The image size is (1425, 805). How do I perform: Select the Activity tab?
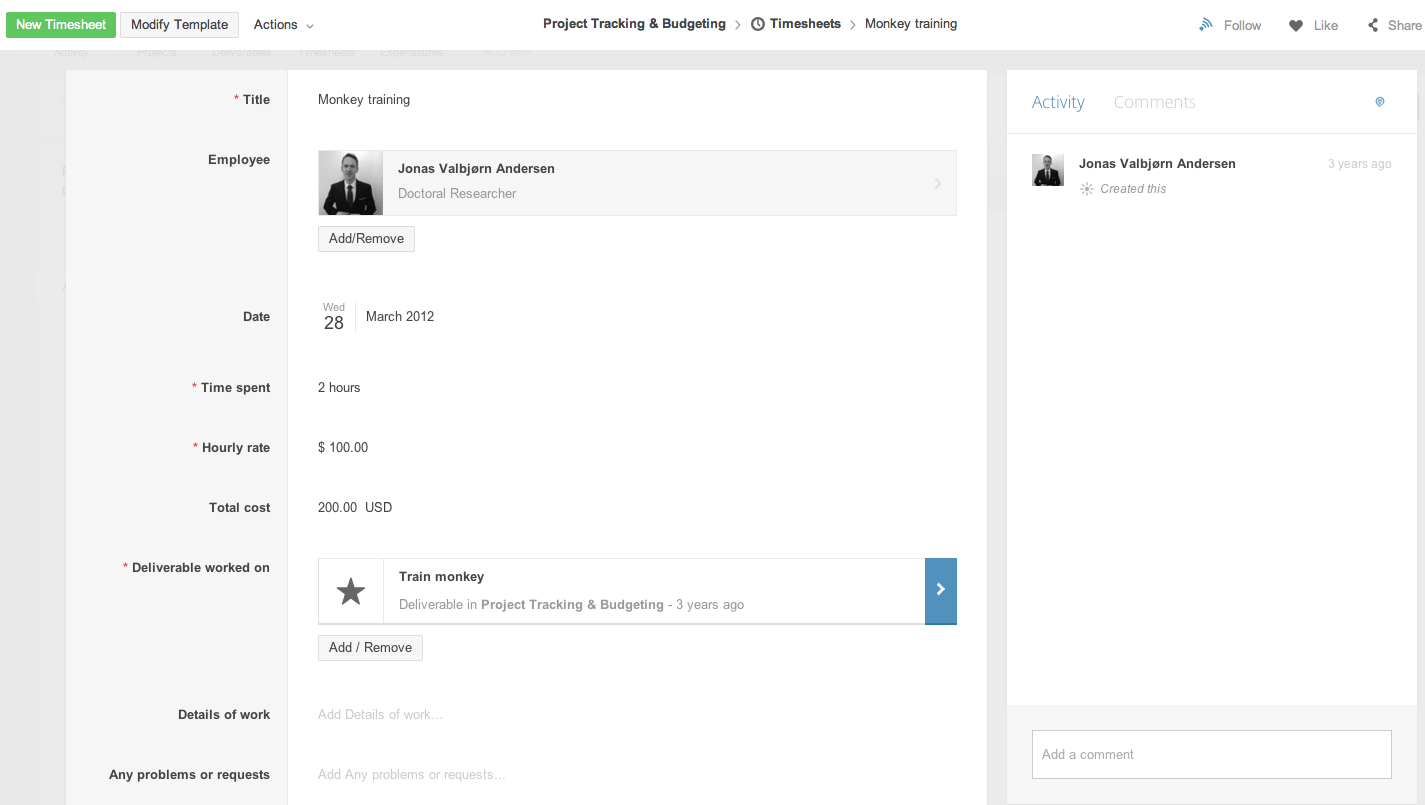pos(1058,102)
